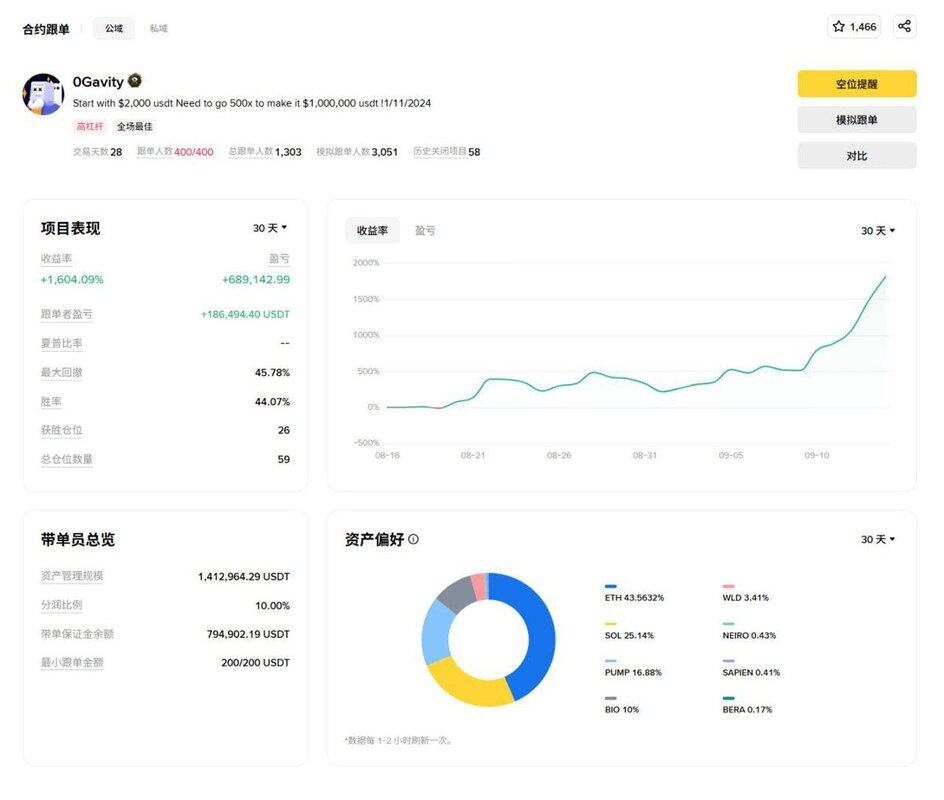Click the 45.78% drawdown value
The image size is (944, 800).
(272, 373)
